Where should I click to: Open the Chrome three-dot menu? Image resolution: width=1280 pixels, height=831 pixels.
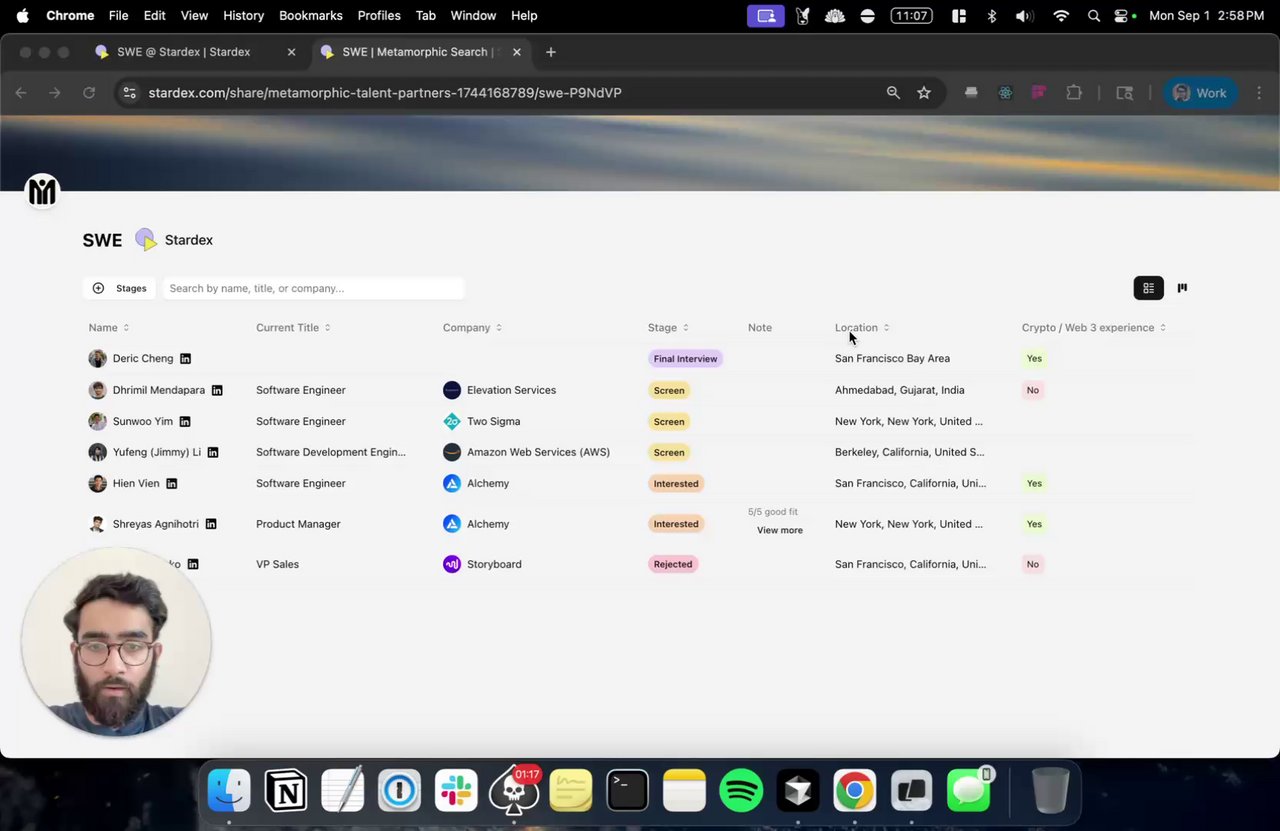tap(1258, 93)
